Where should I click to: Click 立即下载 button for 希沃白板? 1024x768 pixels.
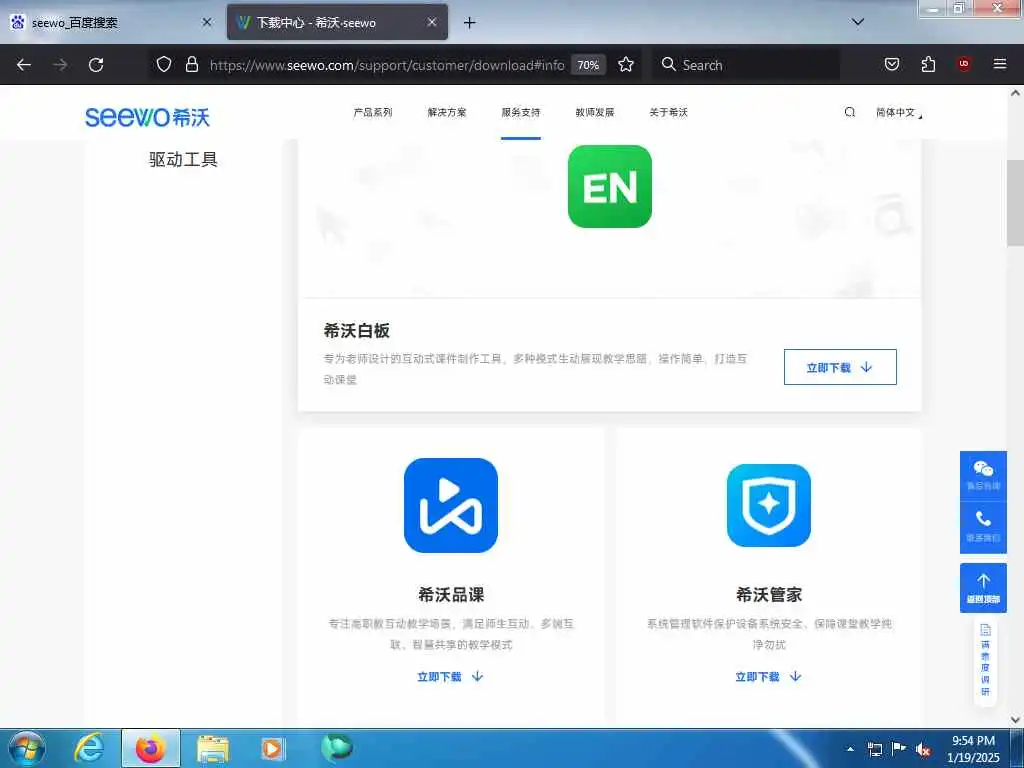(840, 367)
